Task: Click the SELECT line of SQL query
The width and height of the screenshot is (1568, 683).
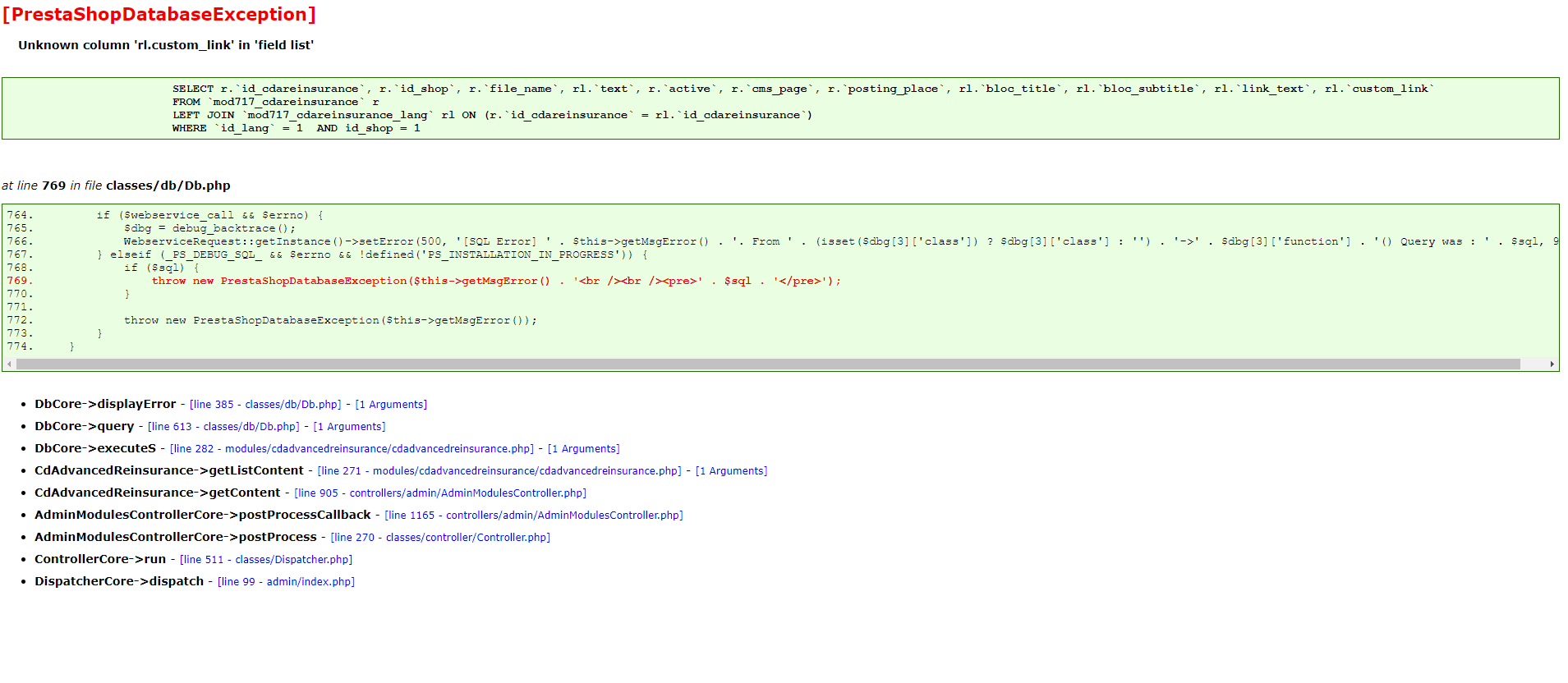Action: click(803, 89)
